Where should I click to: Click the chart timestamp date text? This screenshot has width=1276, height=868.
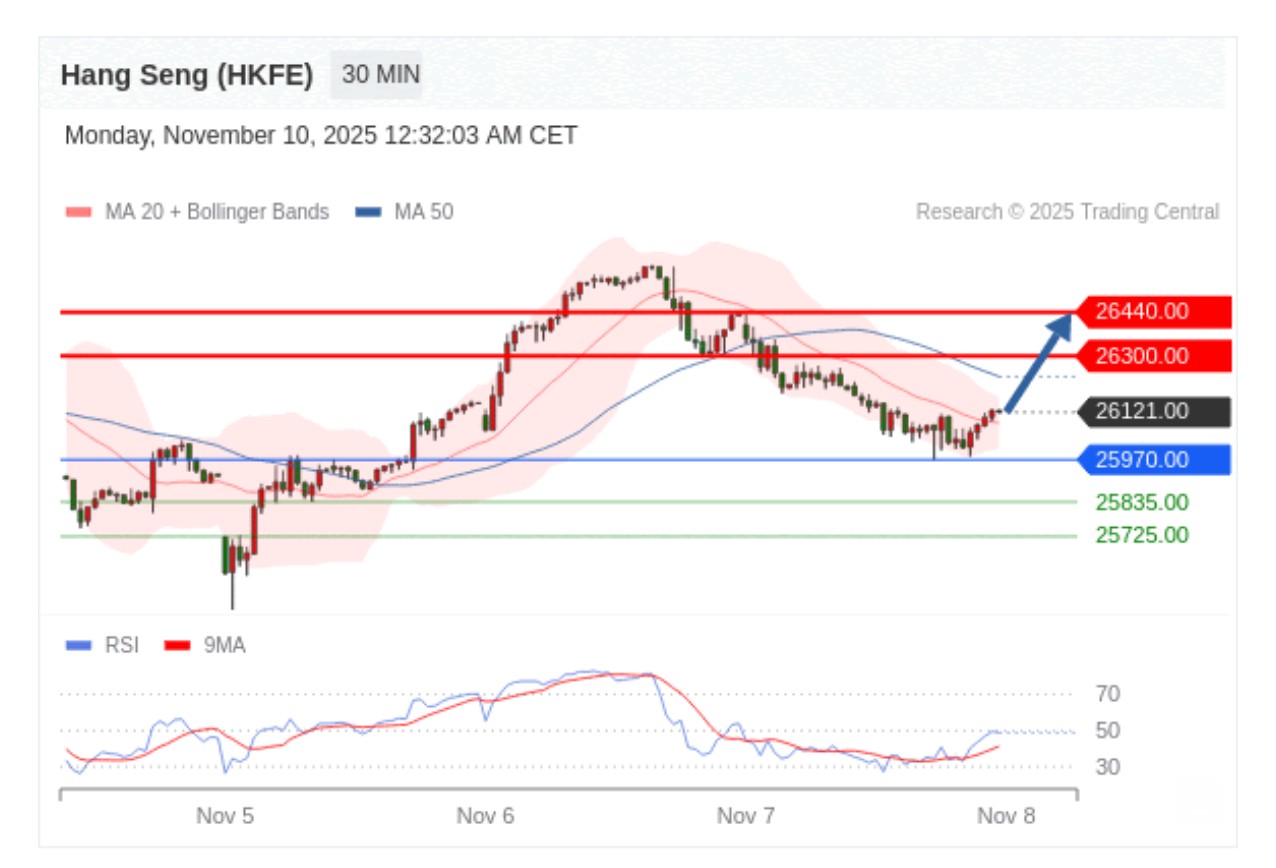click(320, 136)
